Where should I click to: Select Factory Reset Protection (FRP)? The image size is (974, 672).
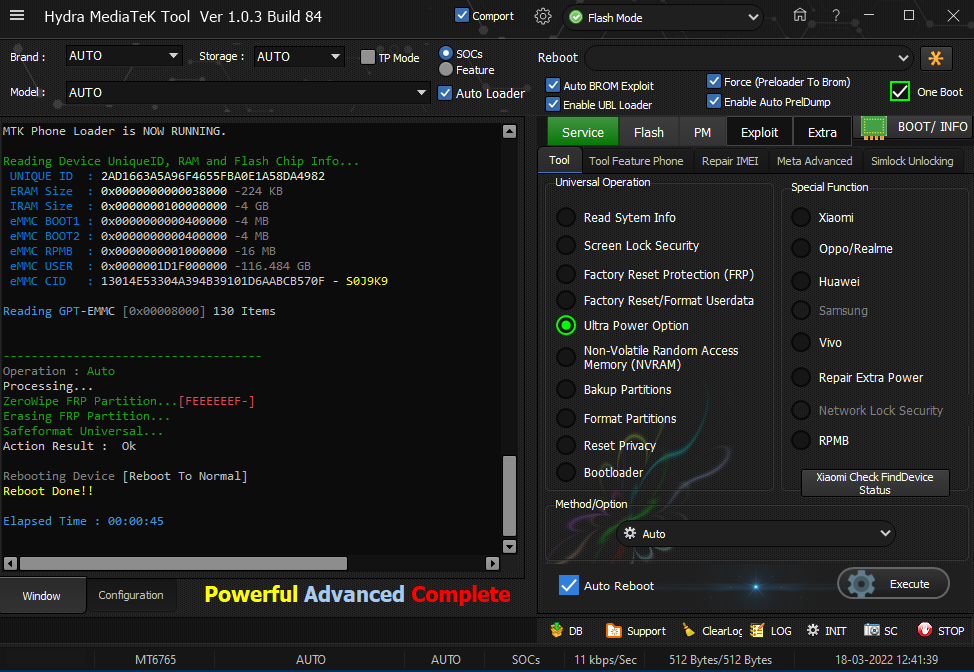(x=566, y=274)
